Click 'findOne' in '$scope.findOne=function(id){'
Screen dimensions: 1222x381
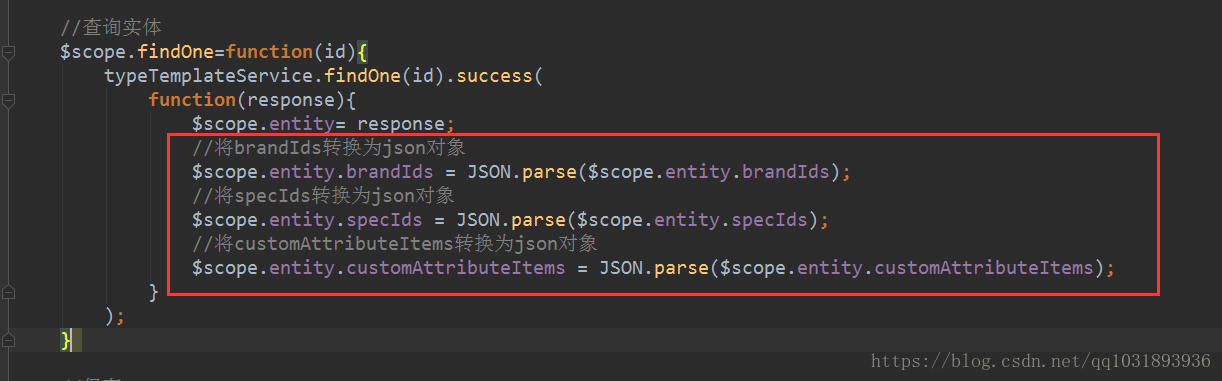[176, 51]
